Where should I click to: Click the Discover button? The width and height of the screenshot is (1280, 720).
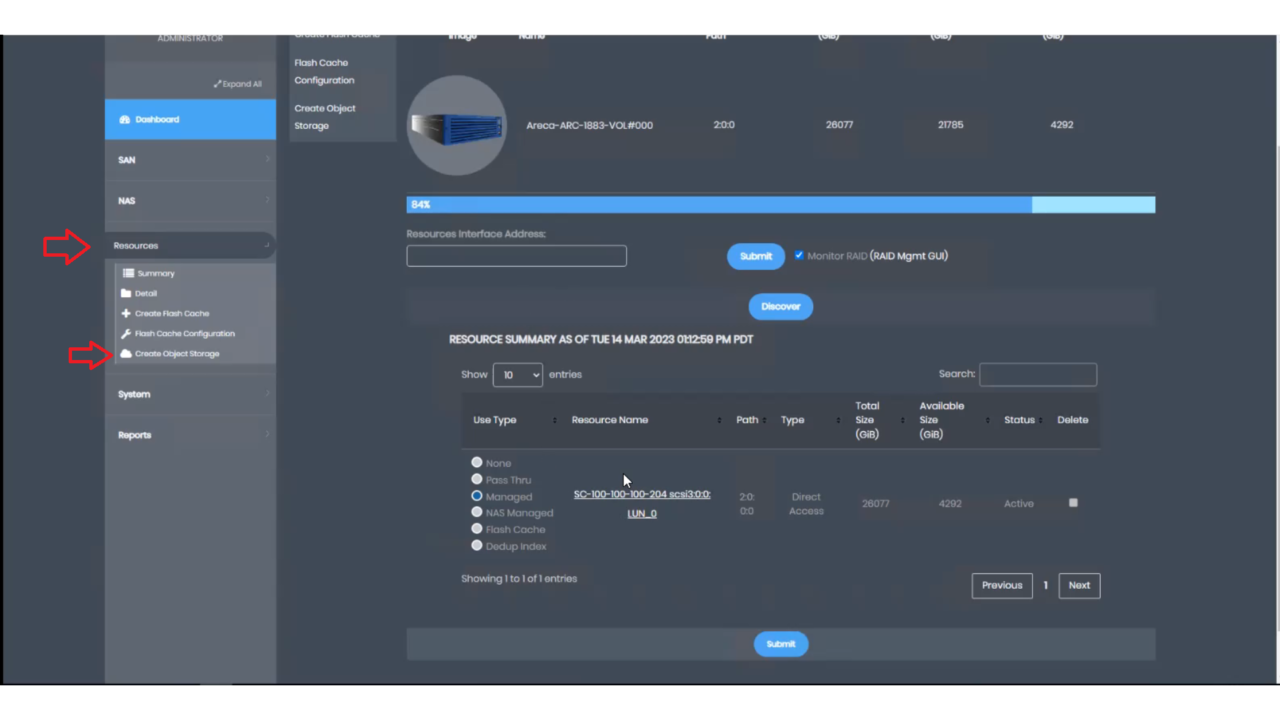coord(780,306)
